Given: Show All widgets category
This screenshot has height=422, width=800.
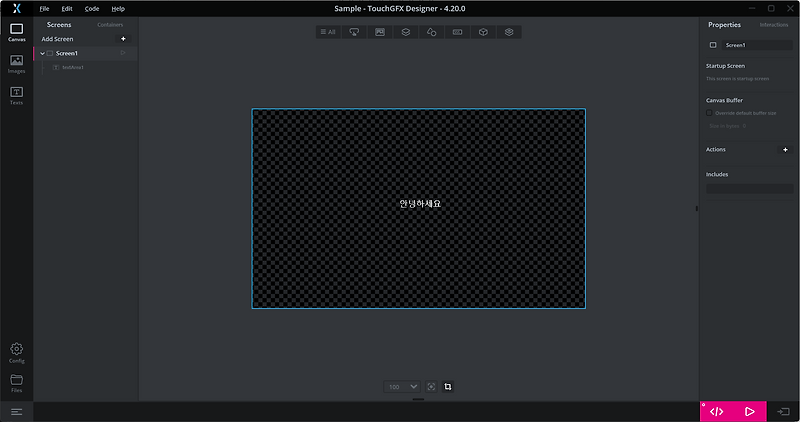Looking at the screenshot, I should [328, 32].
